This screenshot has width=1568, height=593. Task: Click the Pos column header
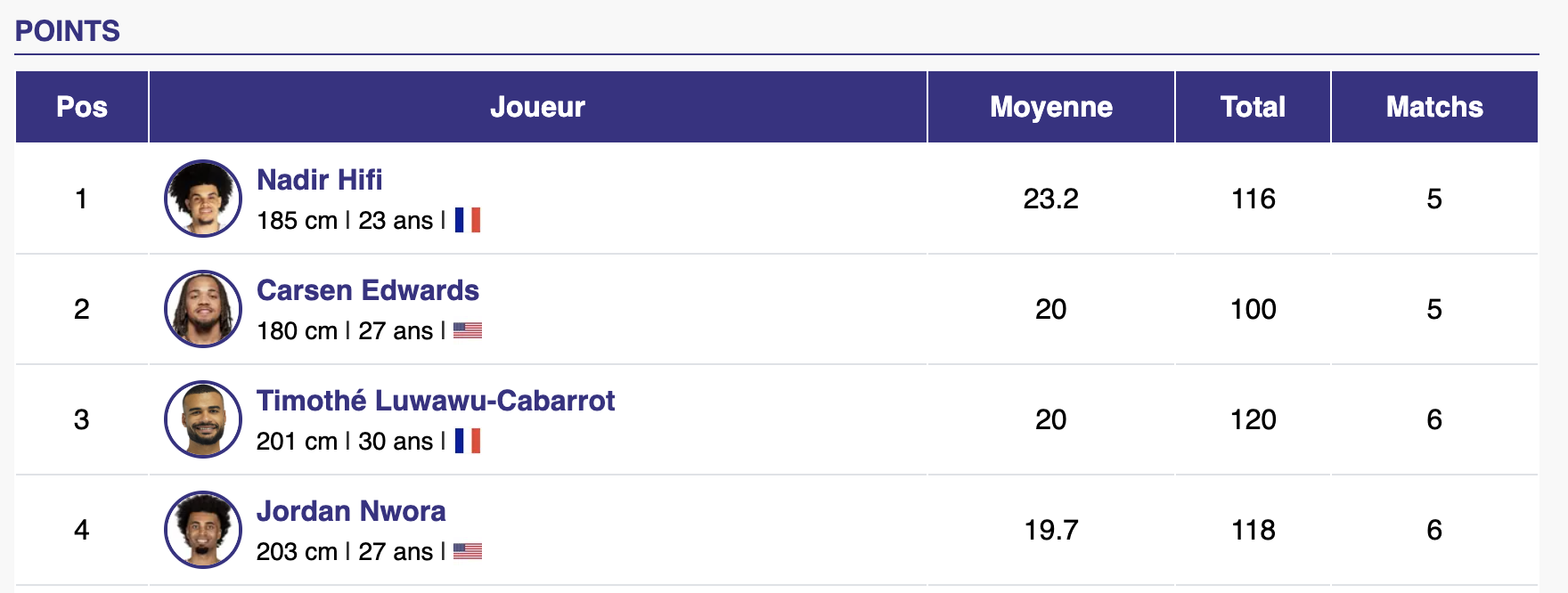click(x=82, y=107)
